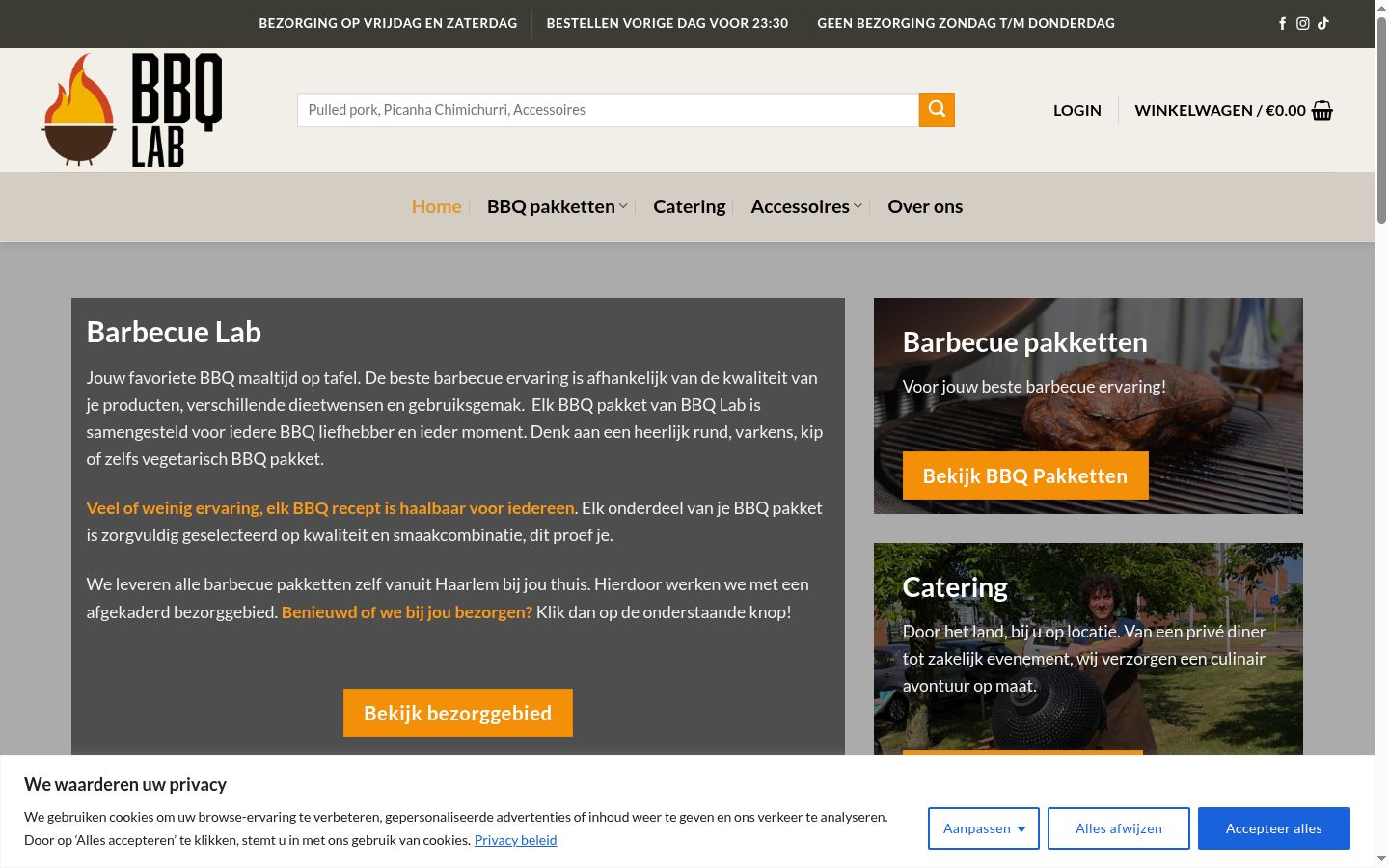Click 'Benieuwd of we bij jou bezorgen?' text
This screenshot has height=868, width=1389.
(407, 612)
